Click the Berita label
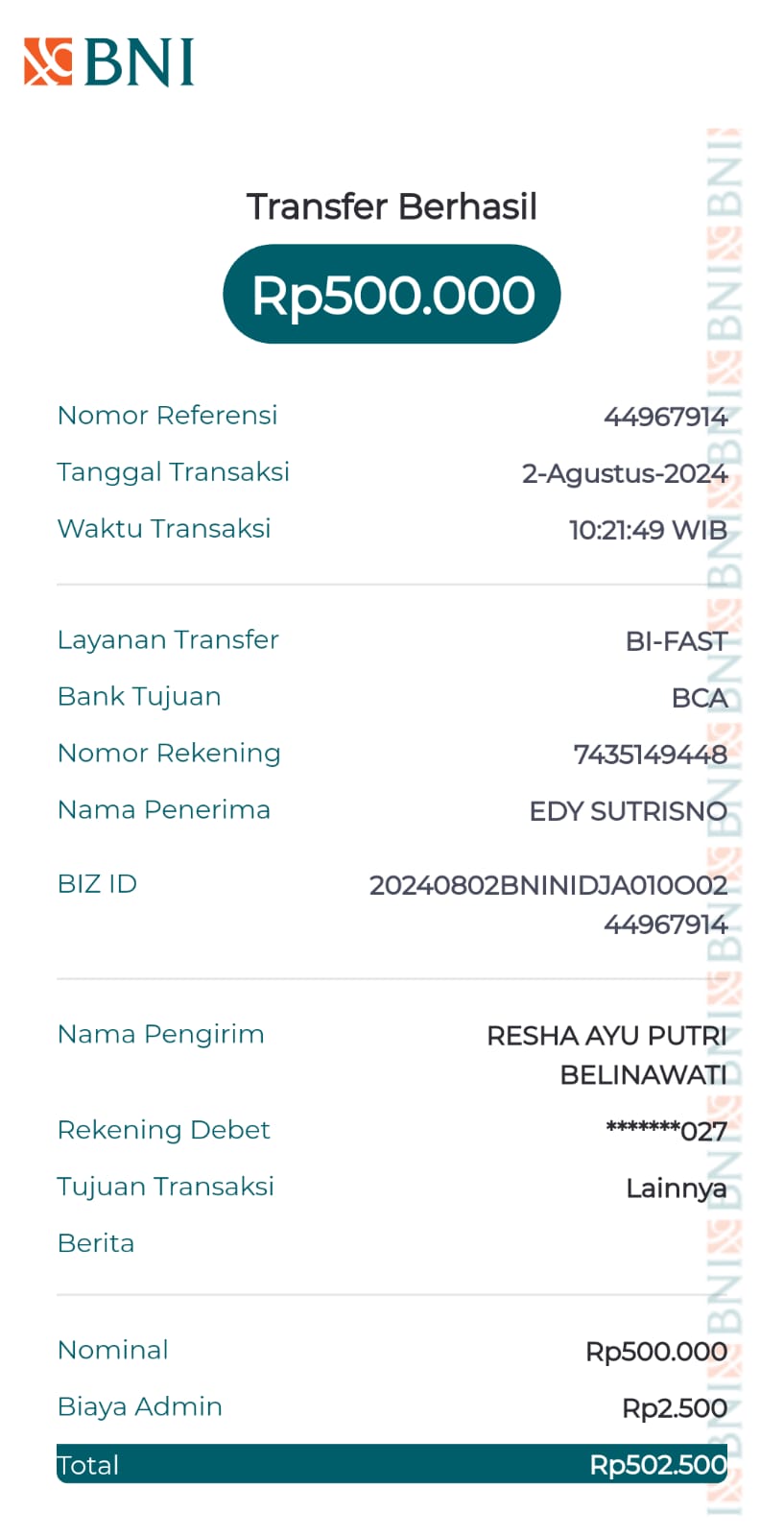The height and width of the screenshot is (1536, 784). point(96,1243)
